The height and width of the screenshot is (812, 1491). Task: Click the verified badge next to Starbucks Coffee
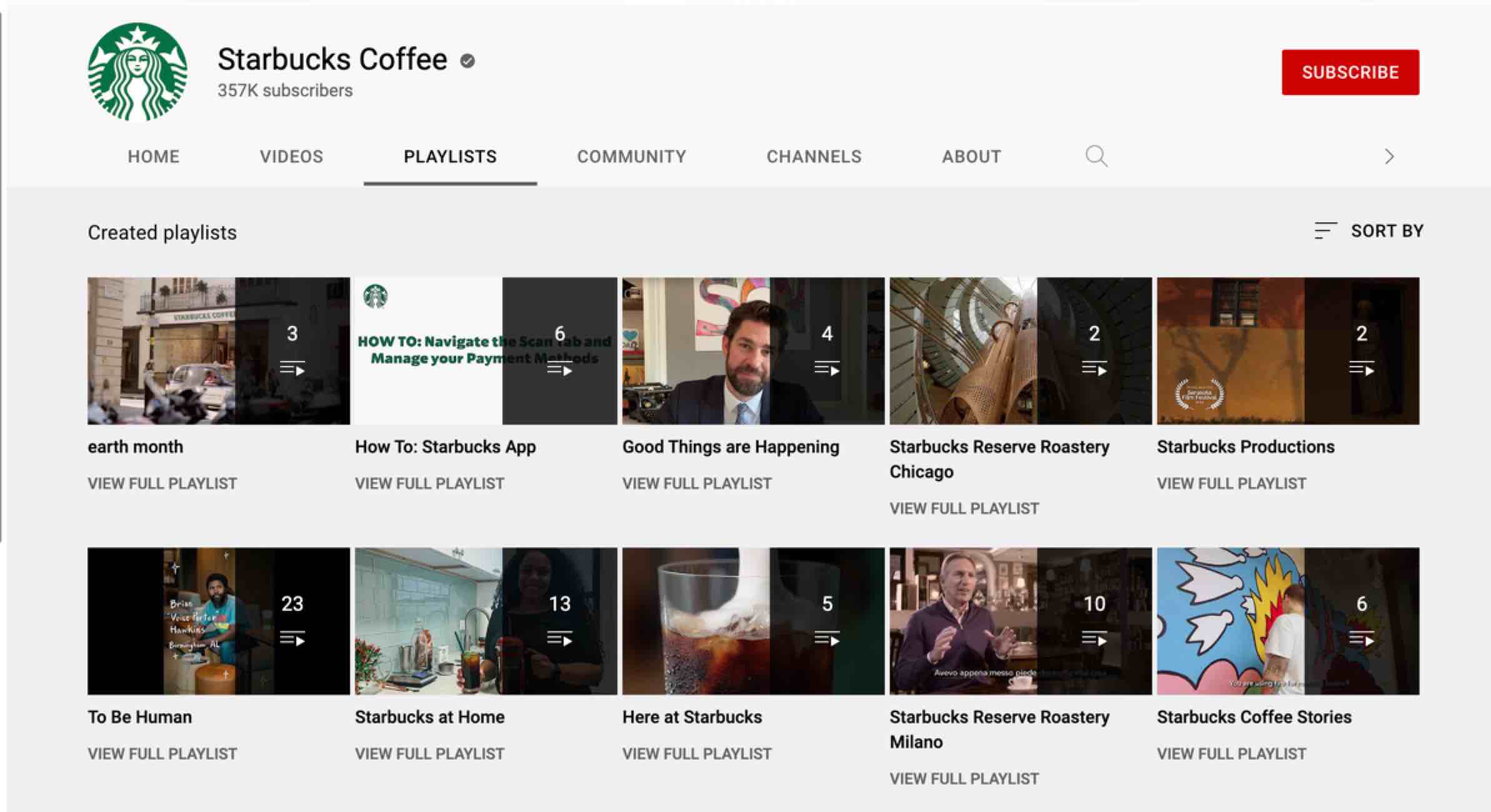467,61
